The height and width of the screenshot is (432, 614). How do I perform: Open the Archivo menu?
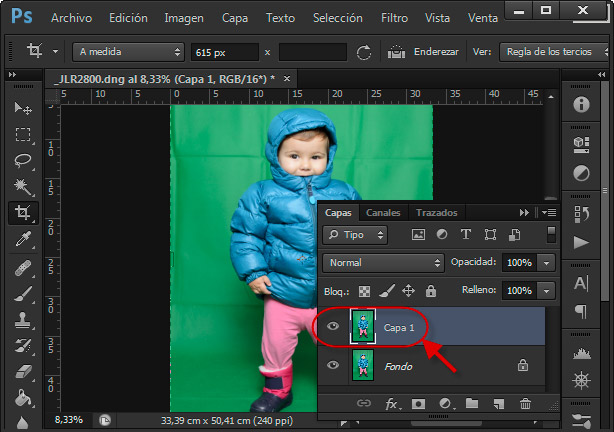point(71,18)
